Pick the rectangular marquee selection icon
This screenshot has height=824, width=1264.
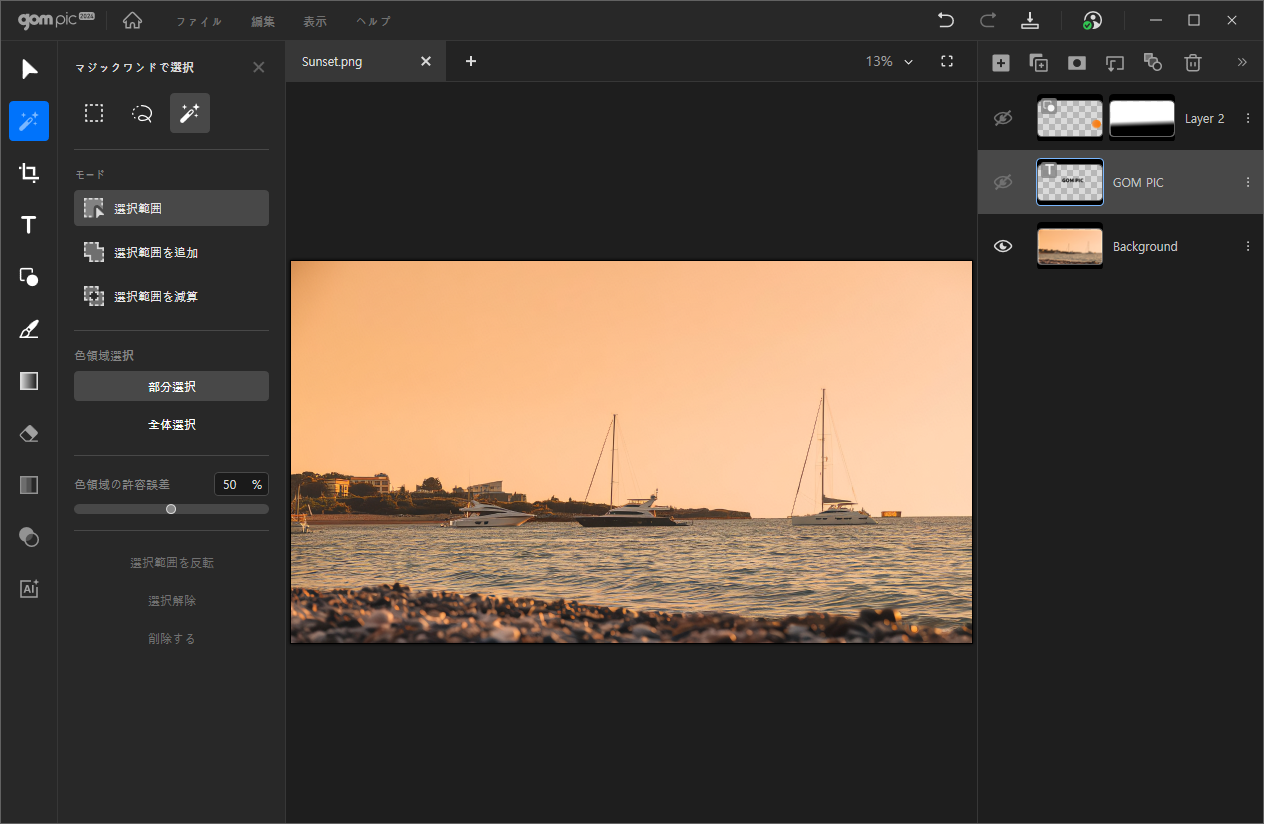tap(94, 114)
